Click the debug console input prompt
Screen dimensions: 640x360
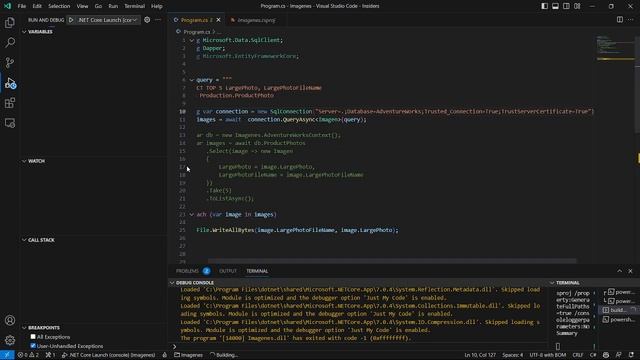(359, 347)
